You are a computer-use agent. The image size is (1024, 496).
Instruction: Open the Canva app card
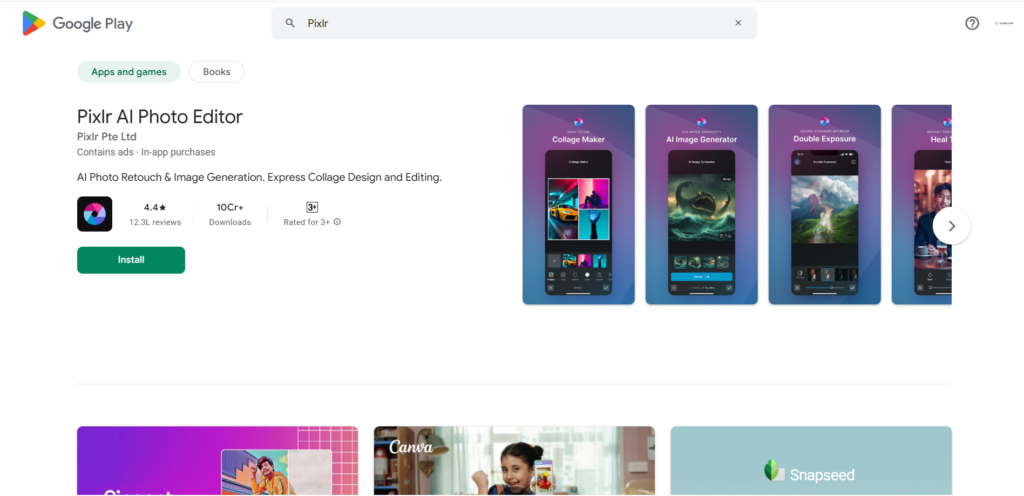pyautogui.click(x=514, y=461)
